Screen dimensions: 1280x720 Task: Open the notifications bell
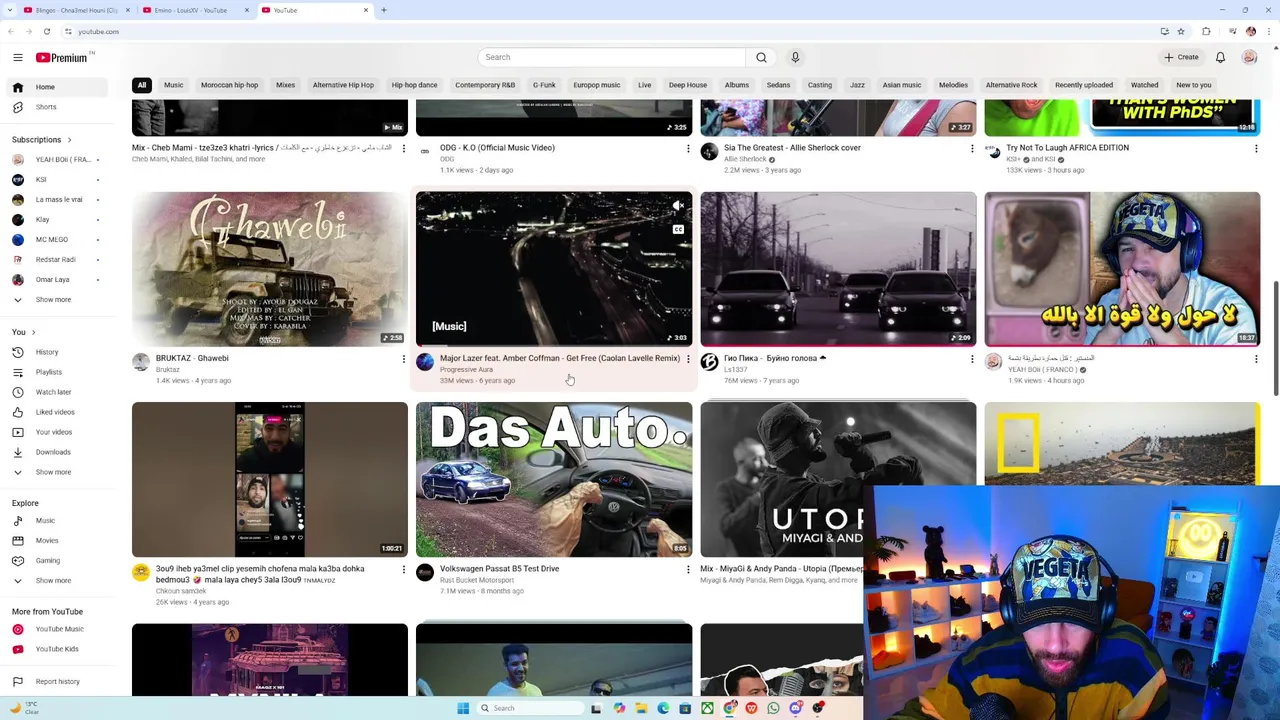click(x=1220, y=57)
